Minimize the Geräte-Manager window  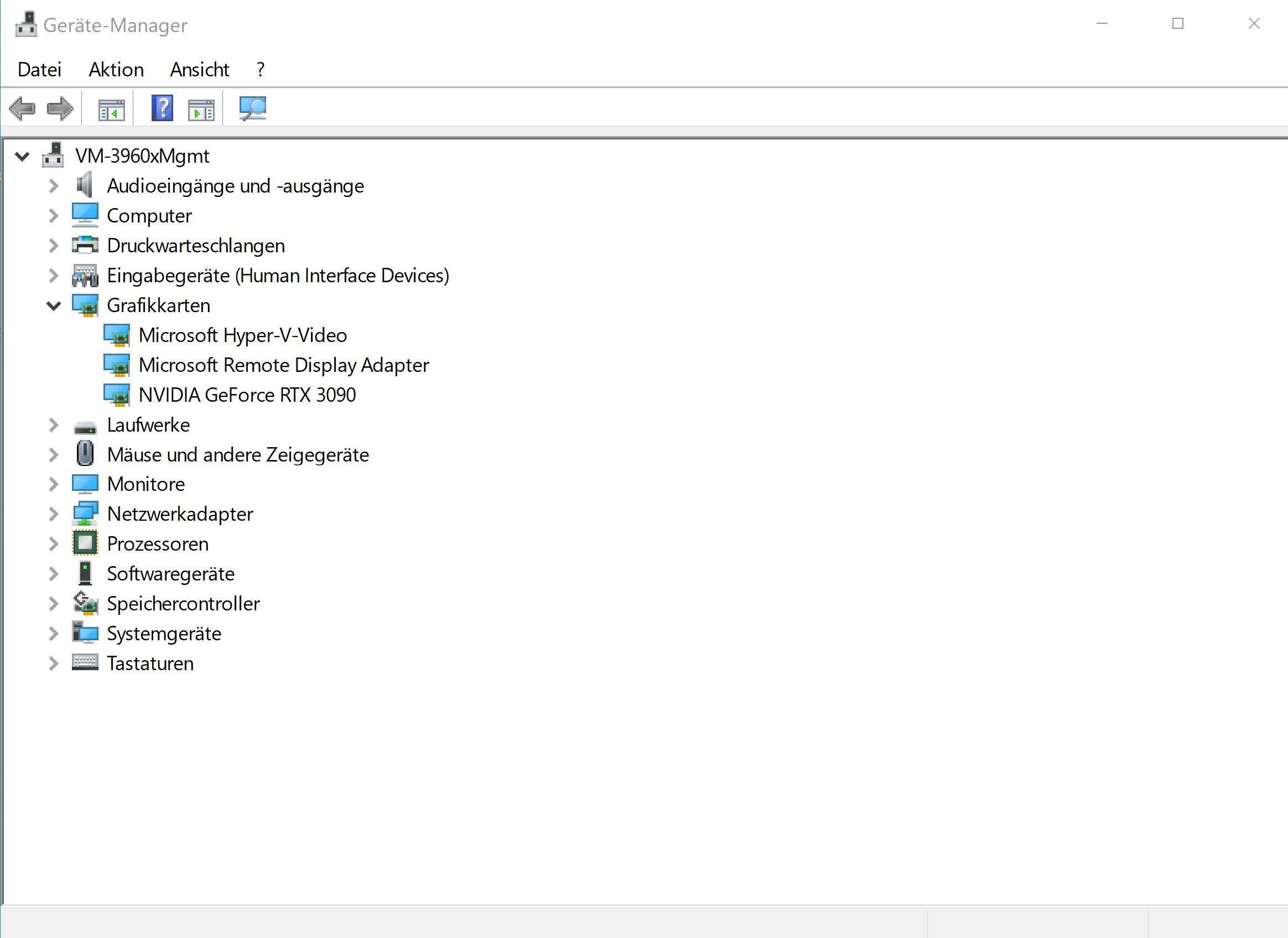click(1102, 23)
